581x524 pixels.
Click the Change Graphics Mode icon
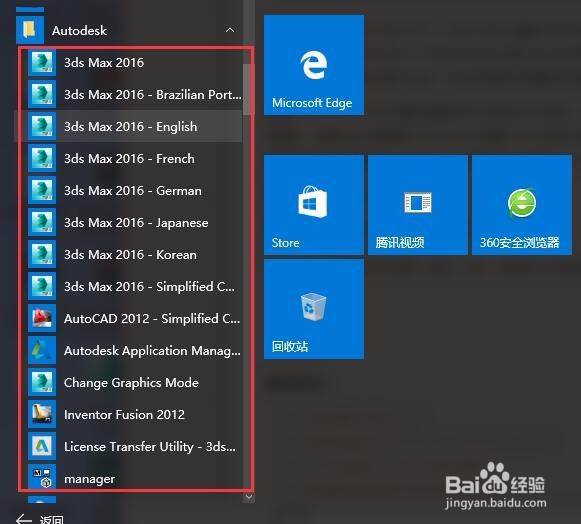[42, 382]
